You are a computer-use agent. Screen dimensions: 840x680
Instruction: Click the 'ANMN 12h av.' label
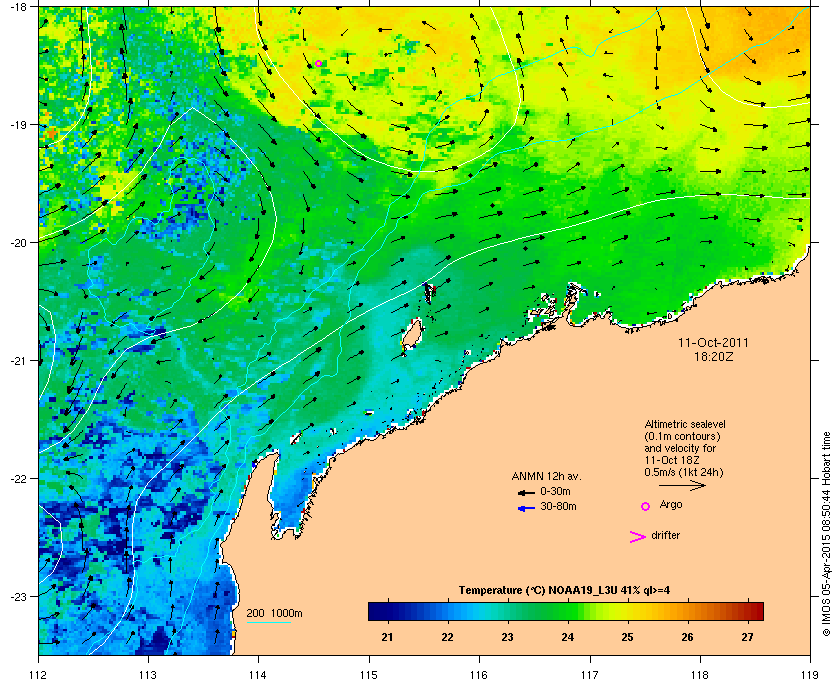pos(546,476)
